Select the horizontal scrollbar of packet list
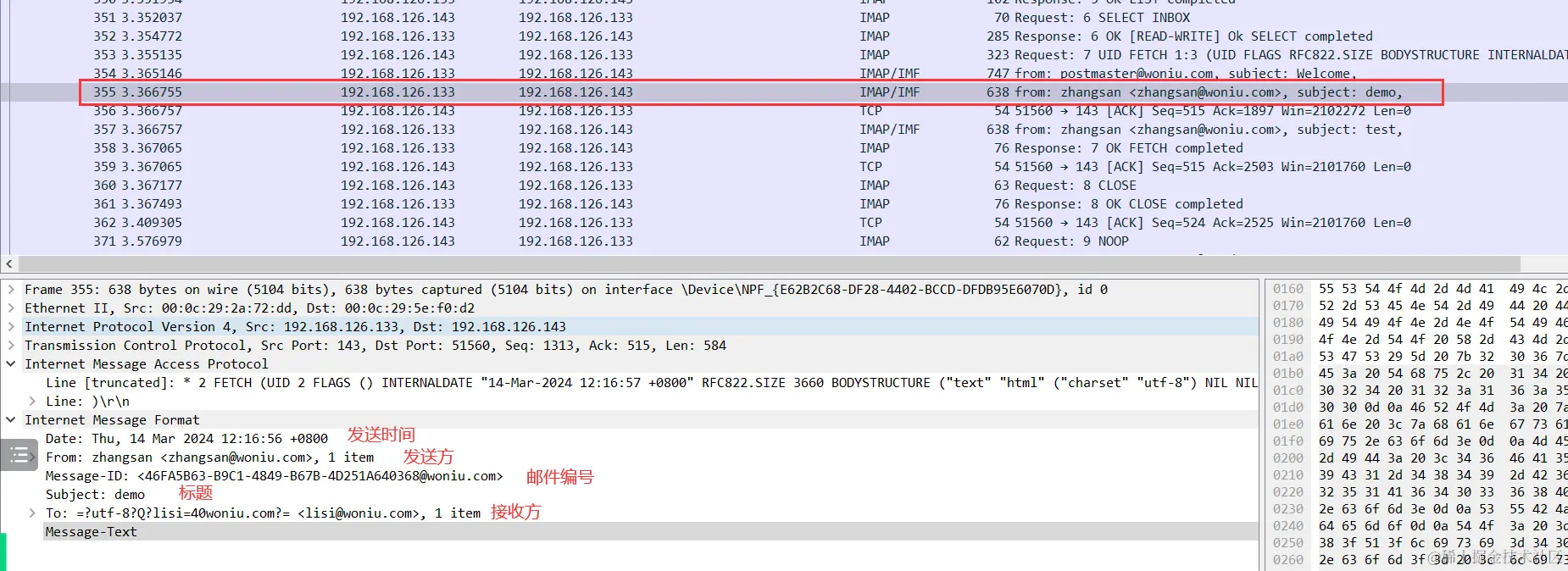Image resolution: width=1568 pixels, height=571 pixels. [769, 264]
